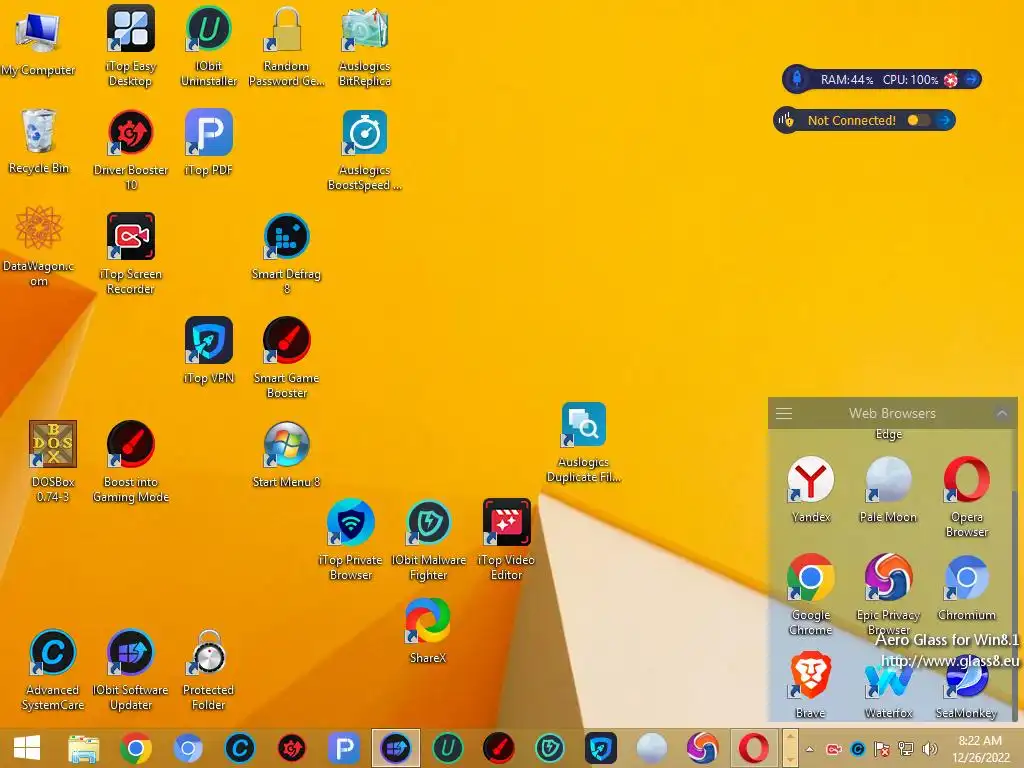Screen dimensions: 1024x768
Task: Select the IObit Uninstaller desktop shortcut
Action: click(x=208, y=44)
